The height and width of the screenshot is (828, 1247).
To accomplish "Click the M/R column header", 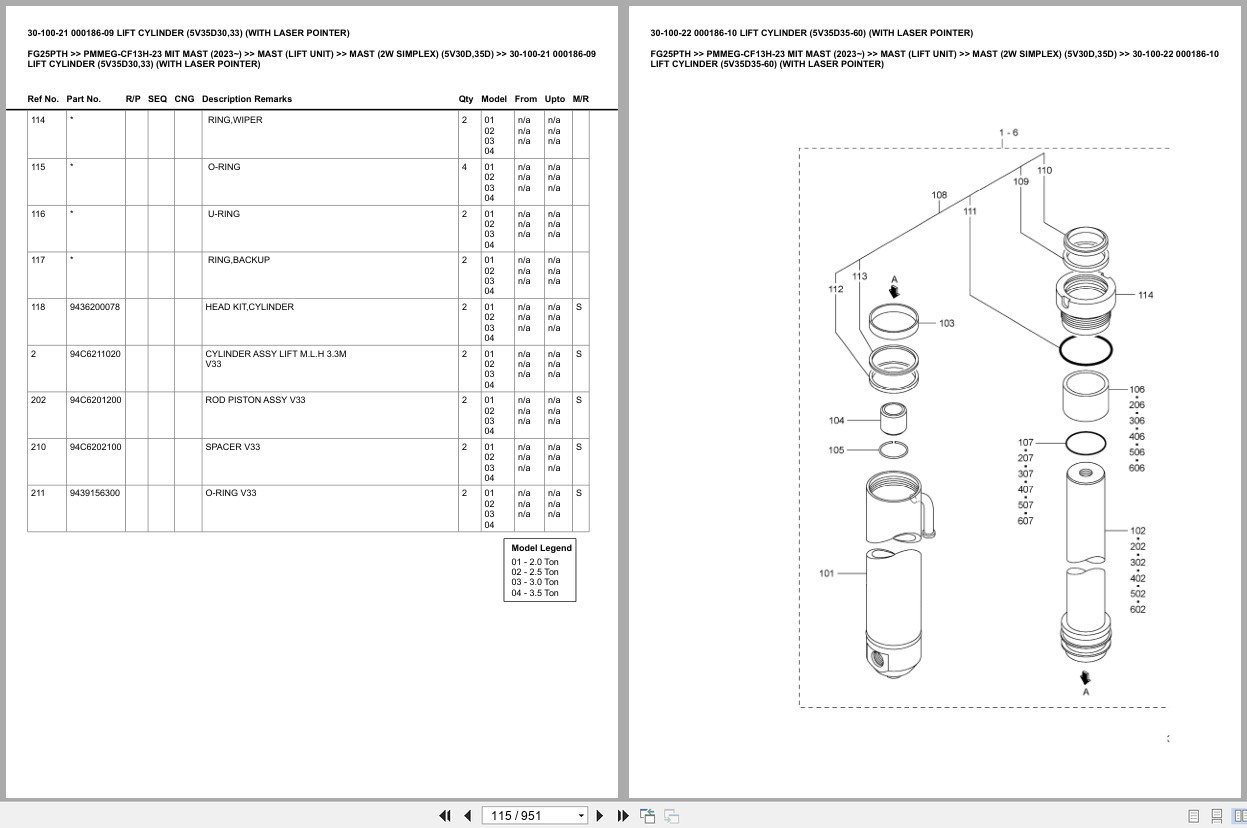I will 581,99.
